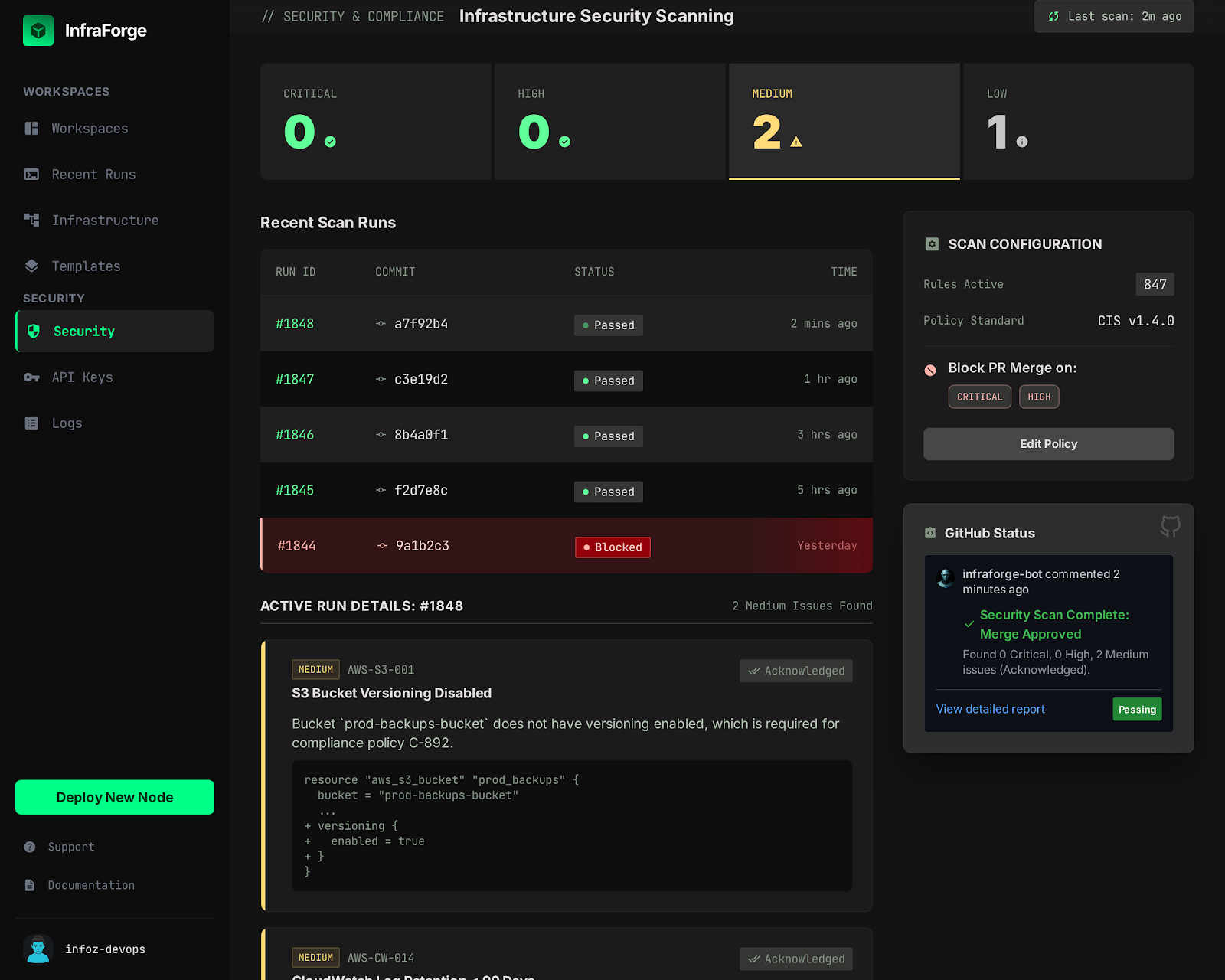Click the Infrastructure tree icon
The height and width of the screenshot is (980, 1225).
31,220
